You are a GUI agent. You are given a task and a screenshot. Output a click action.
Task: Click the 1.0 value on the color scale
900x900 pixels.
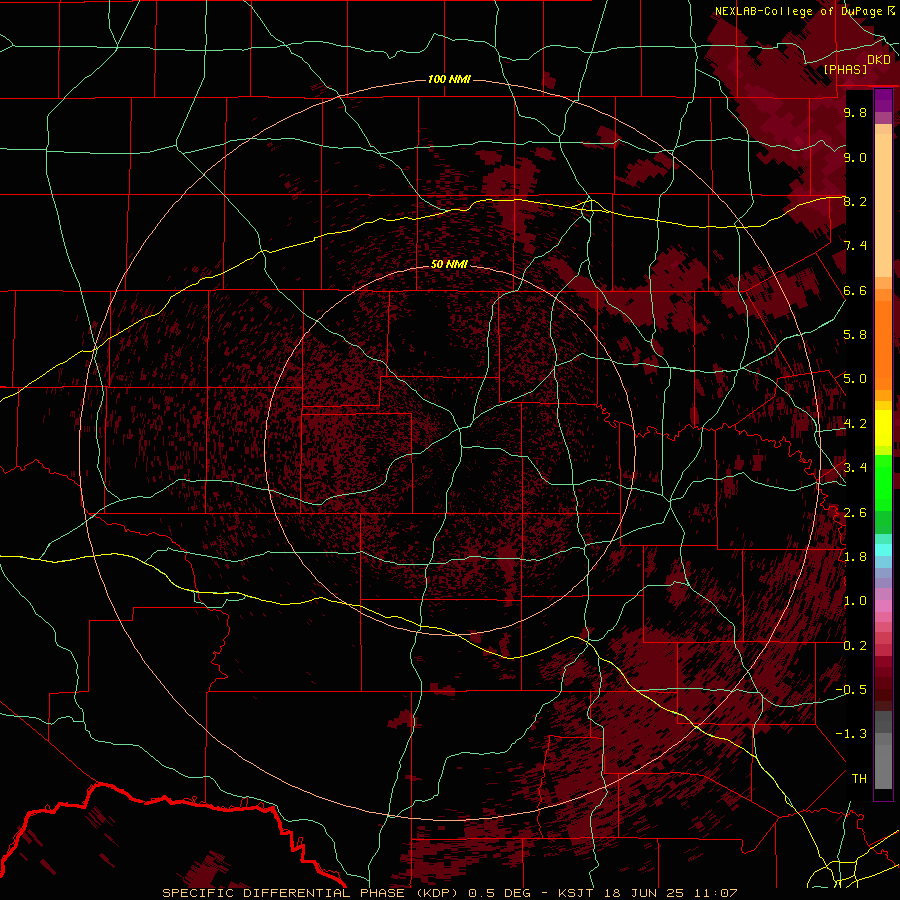[855, 601]
